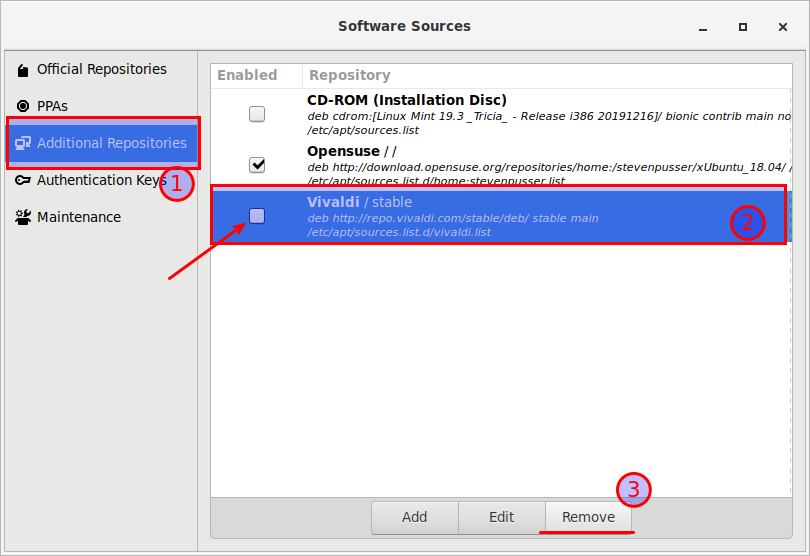Uncheck the Opensuse repository checkbox
This screenshot has height=556, width=810.
(257, 165)
